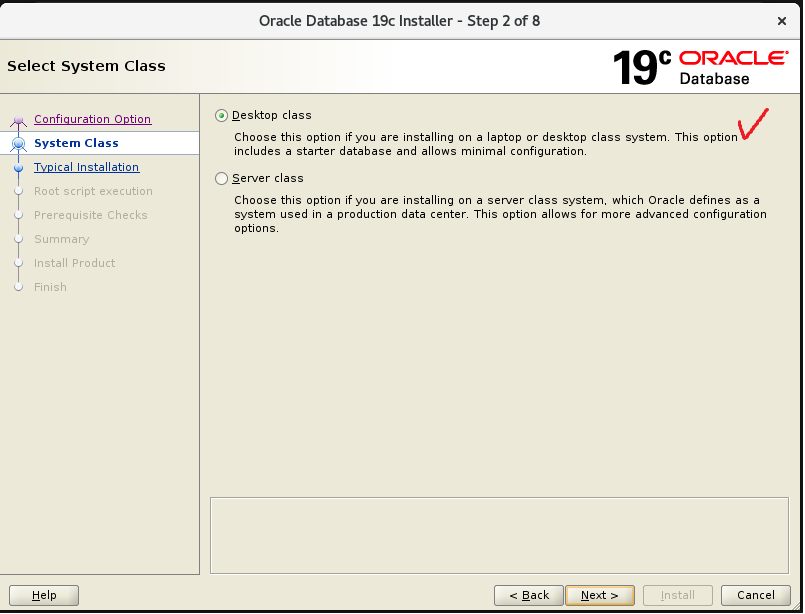Click the 'Finish' step text
Image resolution: width=805 pixels, height=614 pixels.
coord(50,287)
